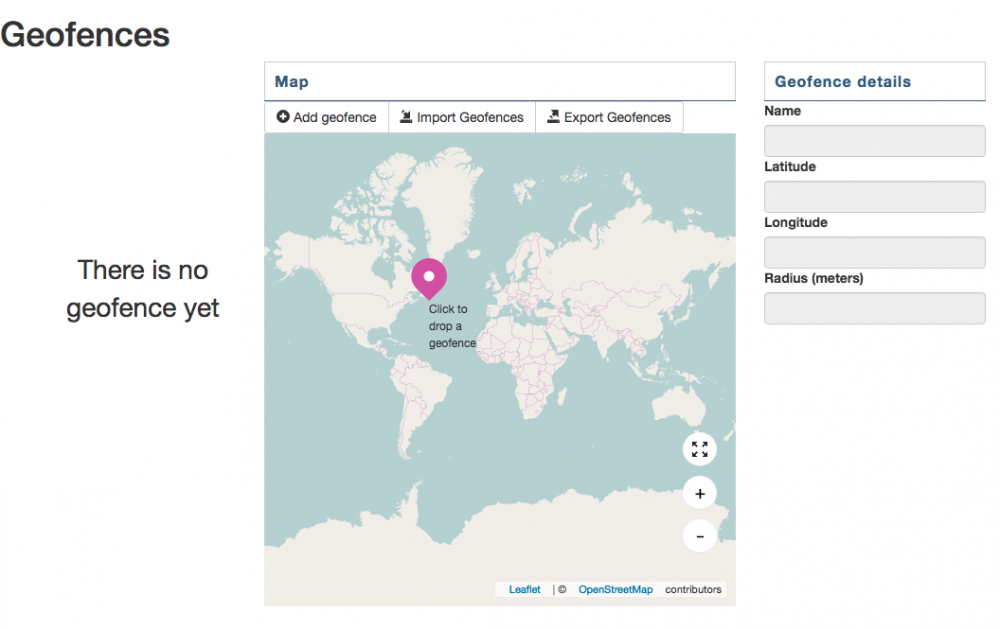The height and width of the screenshot is (629, 1000).
Task: Open the Leaflet link
Action: point(524,589)
